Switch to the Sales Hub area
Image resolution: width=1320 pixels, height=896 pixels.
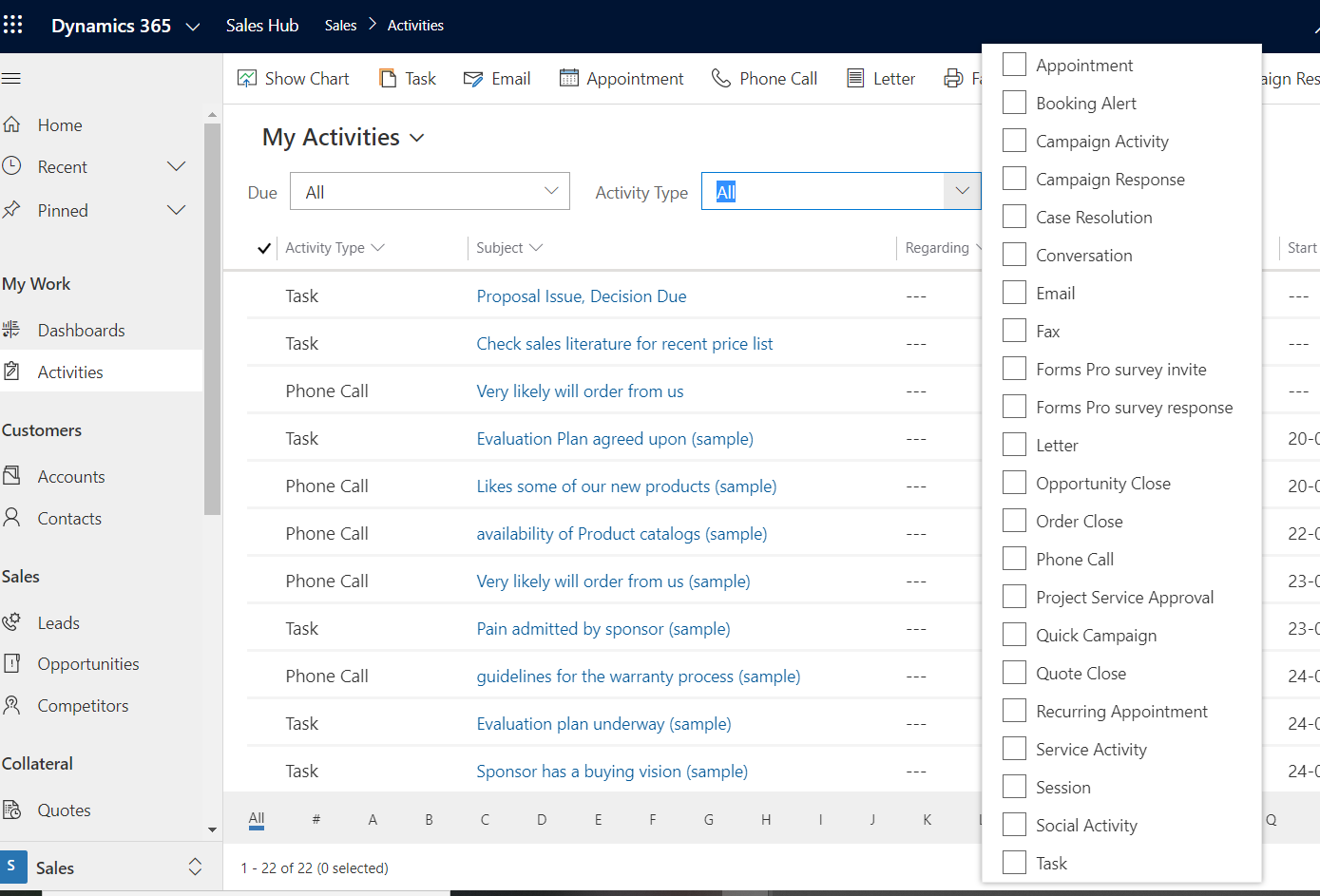[262, 26]
